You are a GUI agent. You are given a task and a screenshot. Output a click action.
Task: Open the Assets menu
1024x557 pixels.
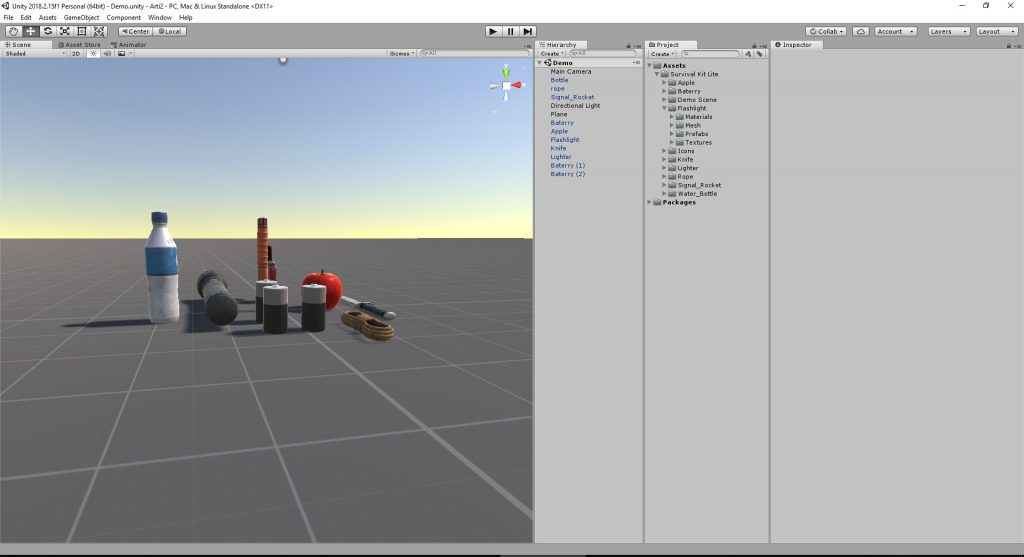(48, 18)
